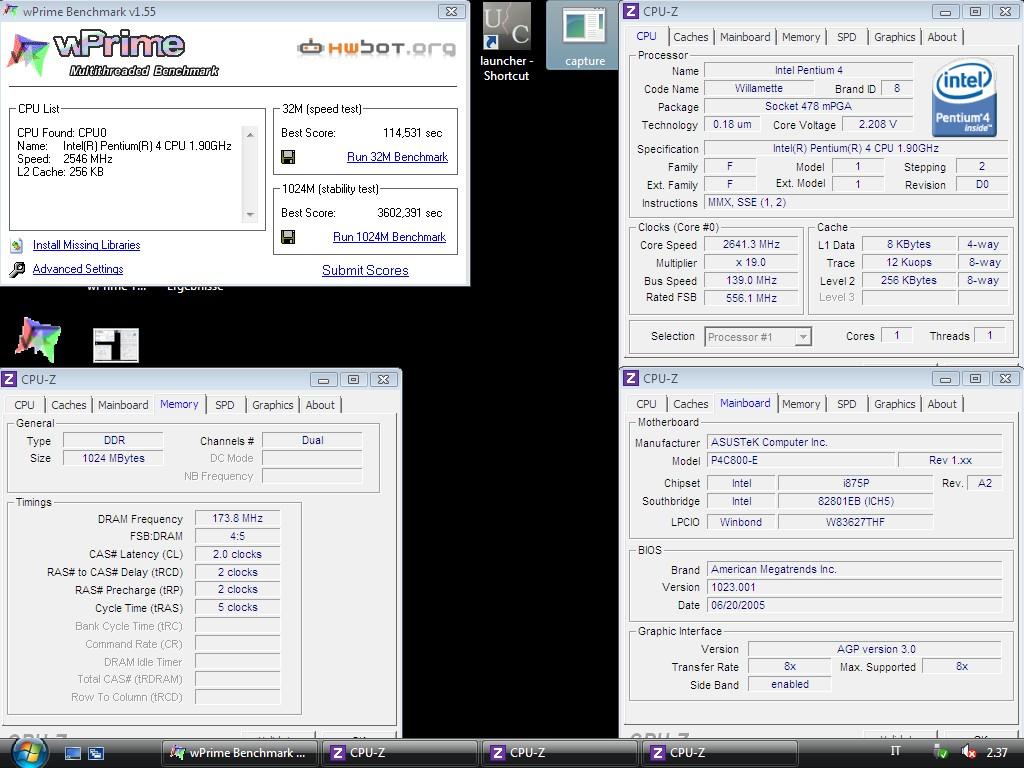Click the volume muted tray icon
Screen dimensions: 1024x768
coord(969,752)
